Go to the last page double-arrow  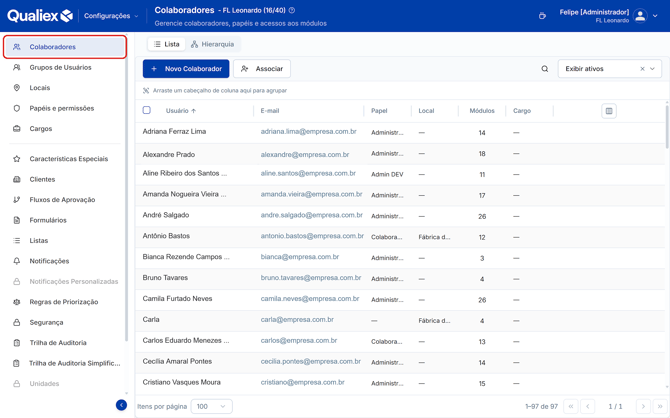pos(660,406)
